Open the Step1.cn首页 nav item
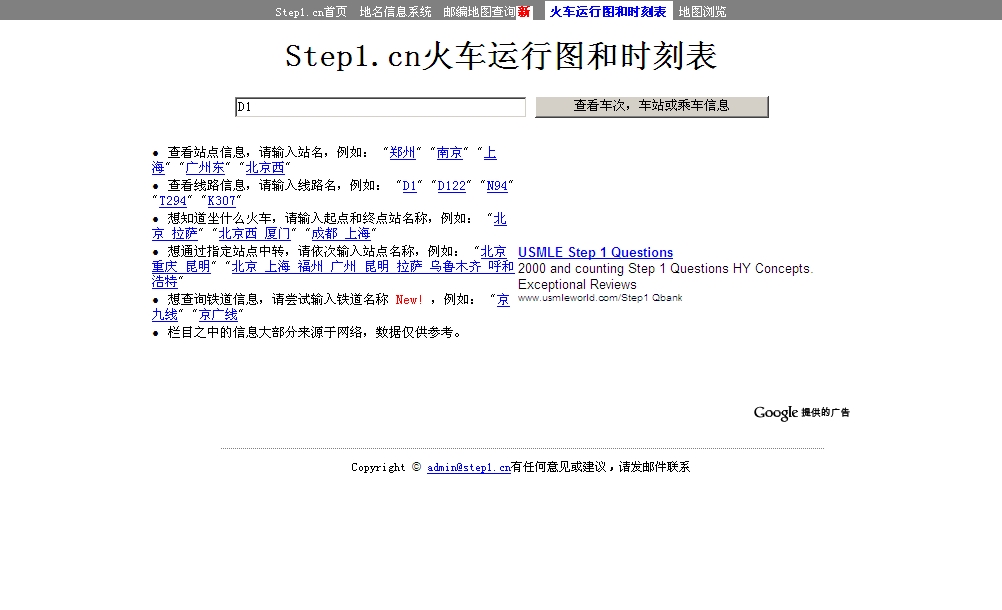 pos(311,12)
